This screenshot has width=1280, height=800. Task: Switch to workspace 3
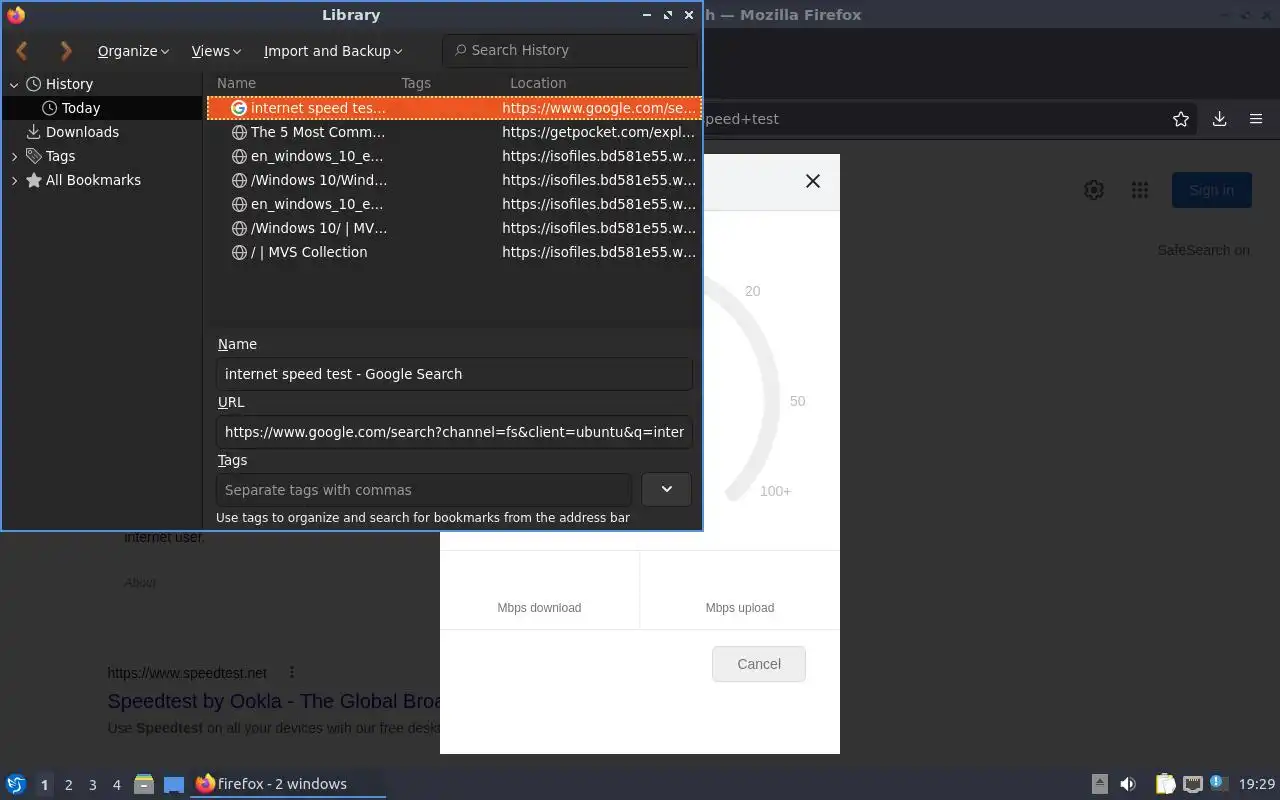(x=92, y=785)
